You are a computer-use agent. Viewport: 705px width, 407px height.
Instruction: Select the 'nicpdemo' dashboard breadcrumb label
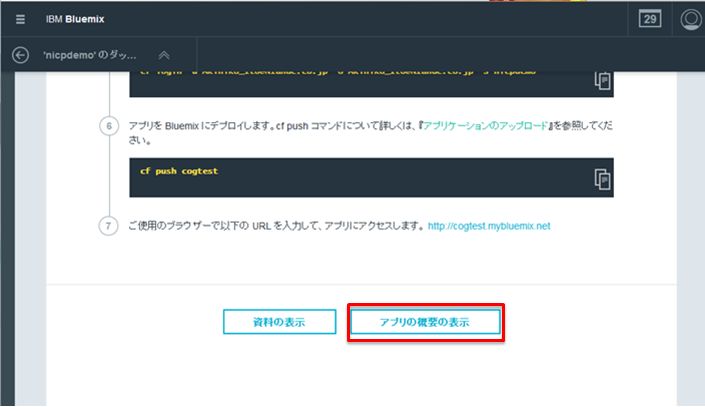(90, 55)
